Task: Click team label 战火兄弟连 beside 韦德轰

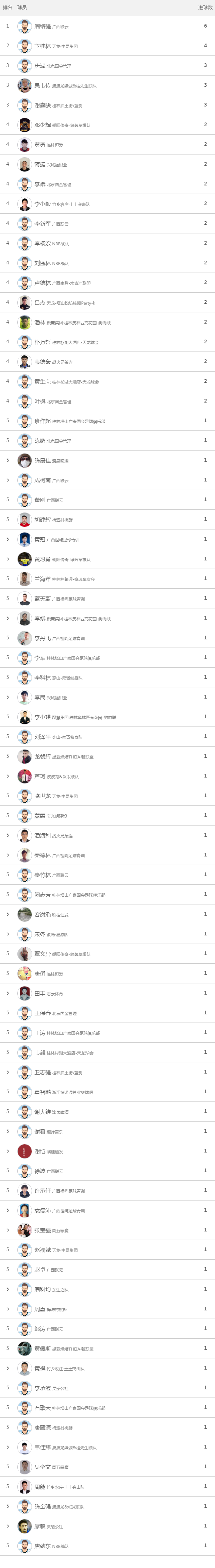Action: [62, 362]
